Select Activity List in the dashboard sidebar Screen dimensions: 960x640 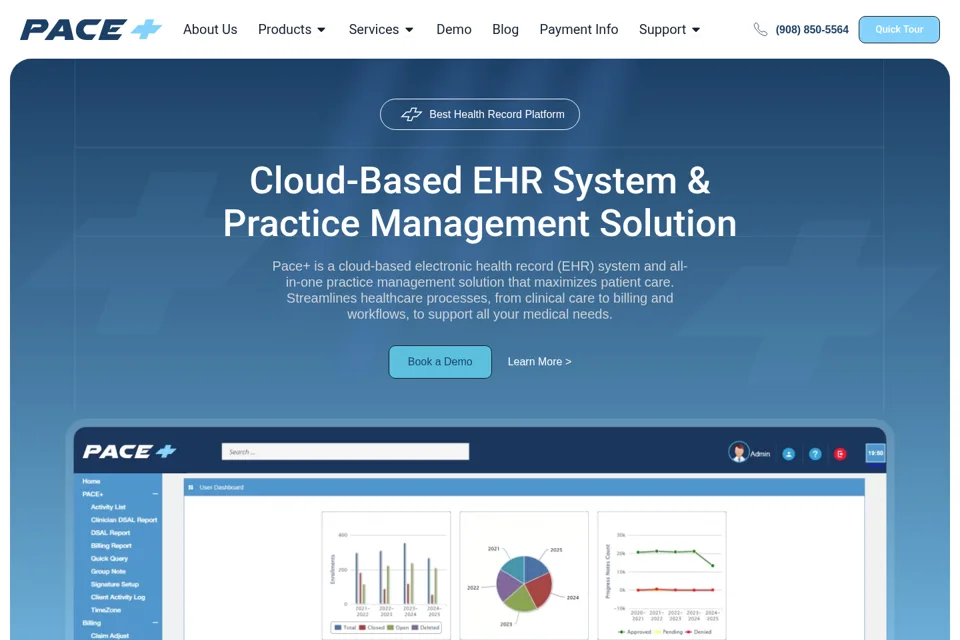(x=108, y=507)
